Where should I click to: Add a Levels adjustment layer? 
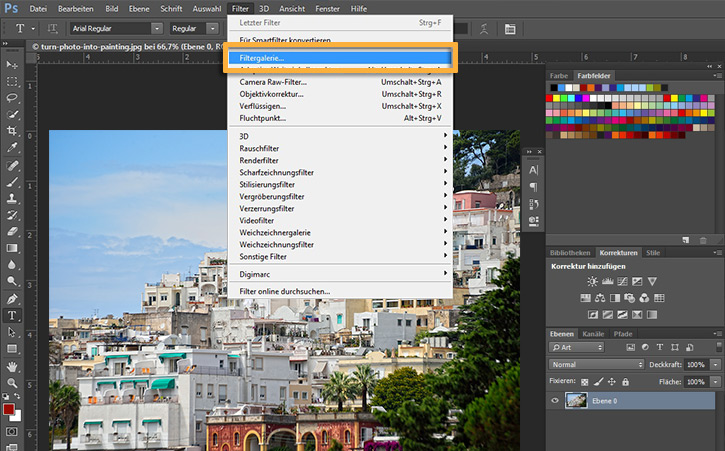(608, 281)
